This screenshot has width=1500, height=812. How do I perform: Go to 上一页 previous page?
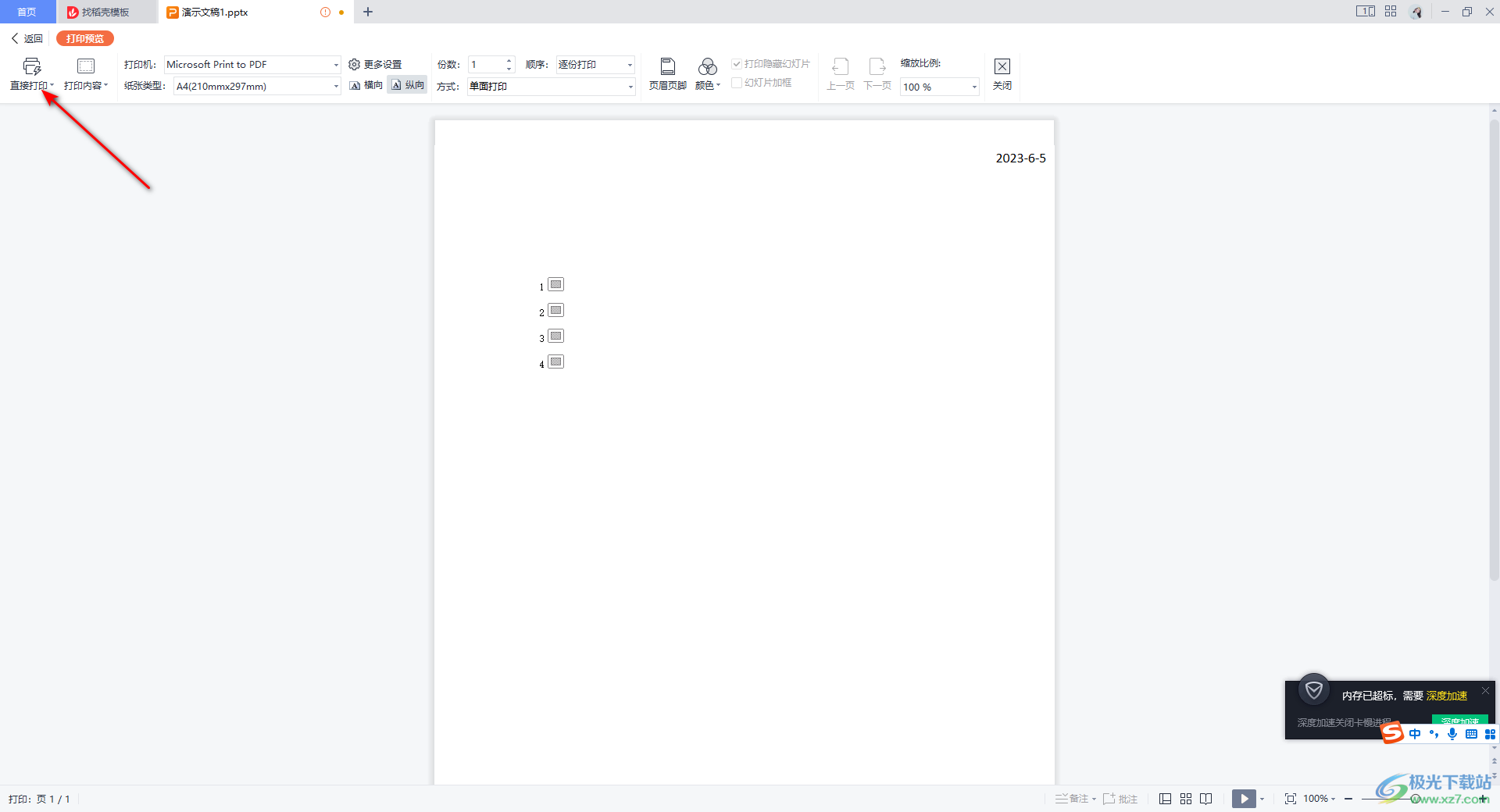841,75
